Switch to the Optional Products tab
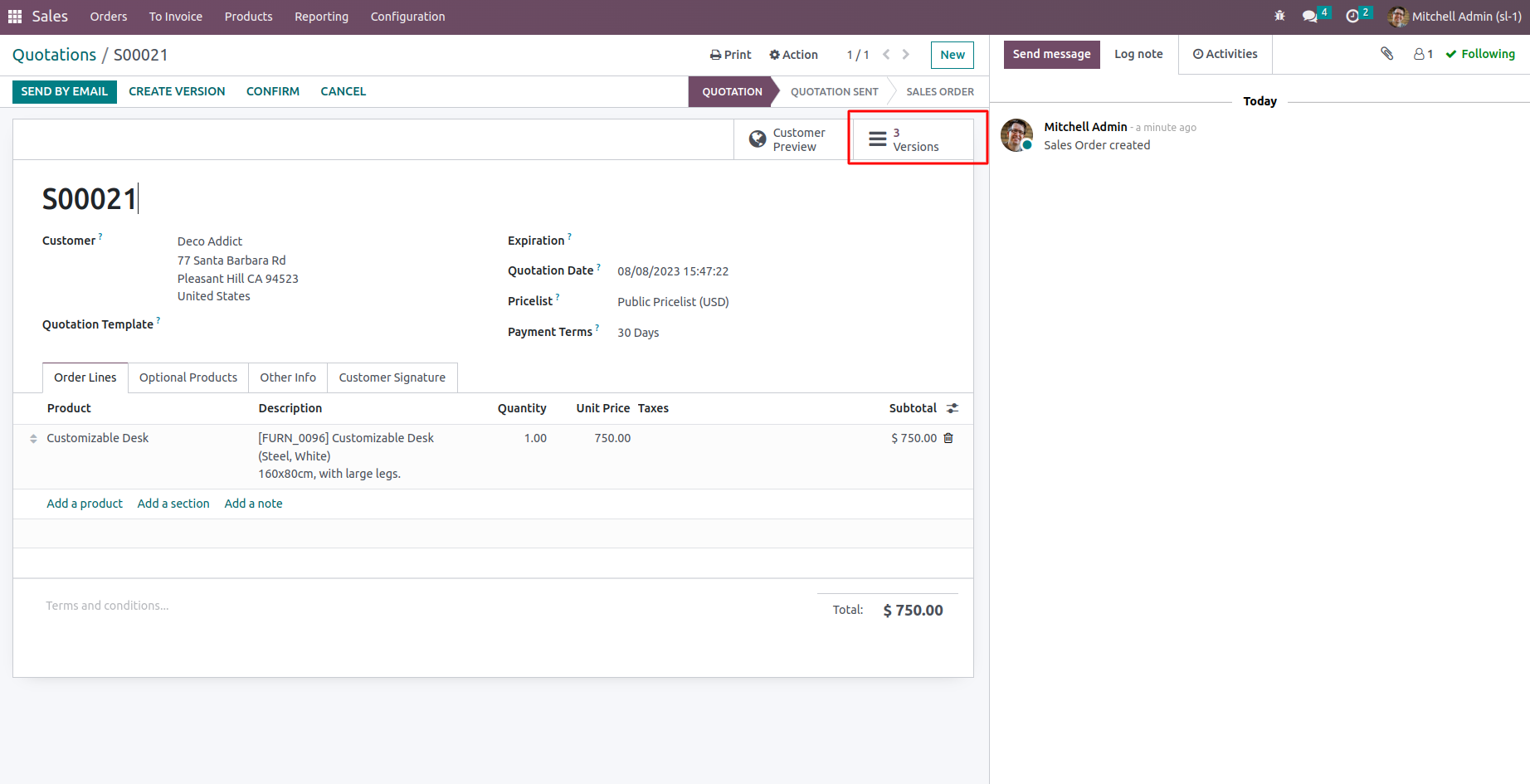The image size is (1530, 784). click(188, 377)
